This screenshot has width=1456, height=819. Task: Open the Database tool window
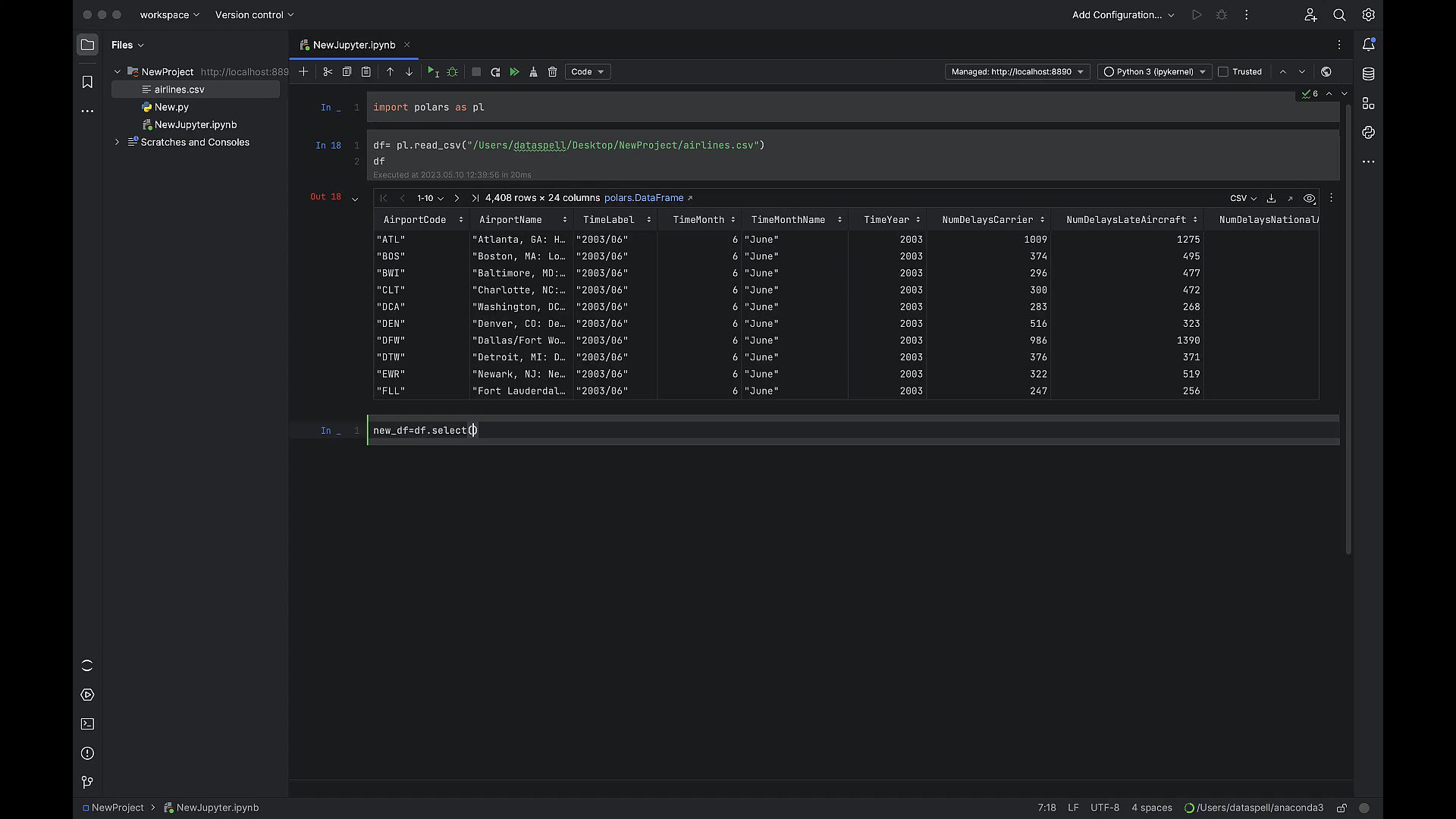click(1369, 74)
